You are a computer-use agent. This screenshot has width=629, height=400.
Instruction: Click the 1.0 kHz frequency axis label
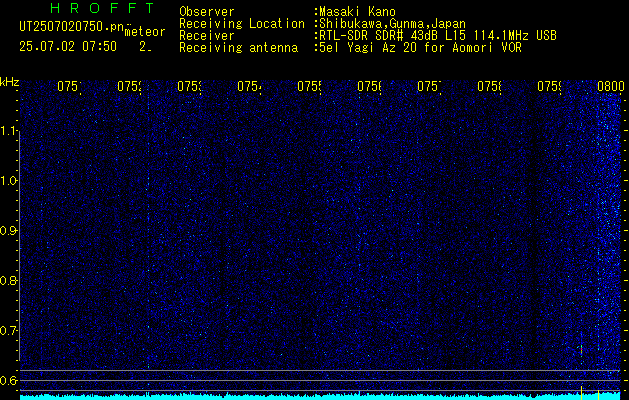[x=10, y=181]
